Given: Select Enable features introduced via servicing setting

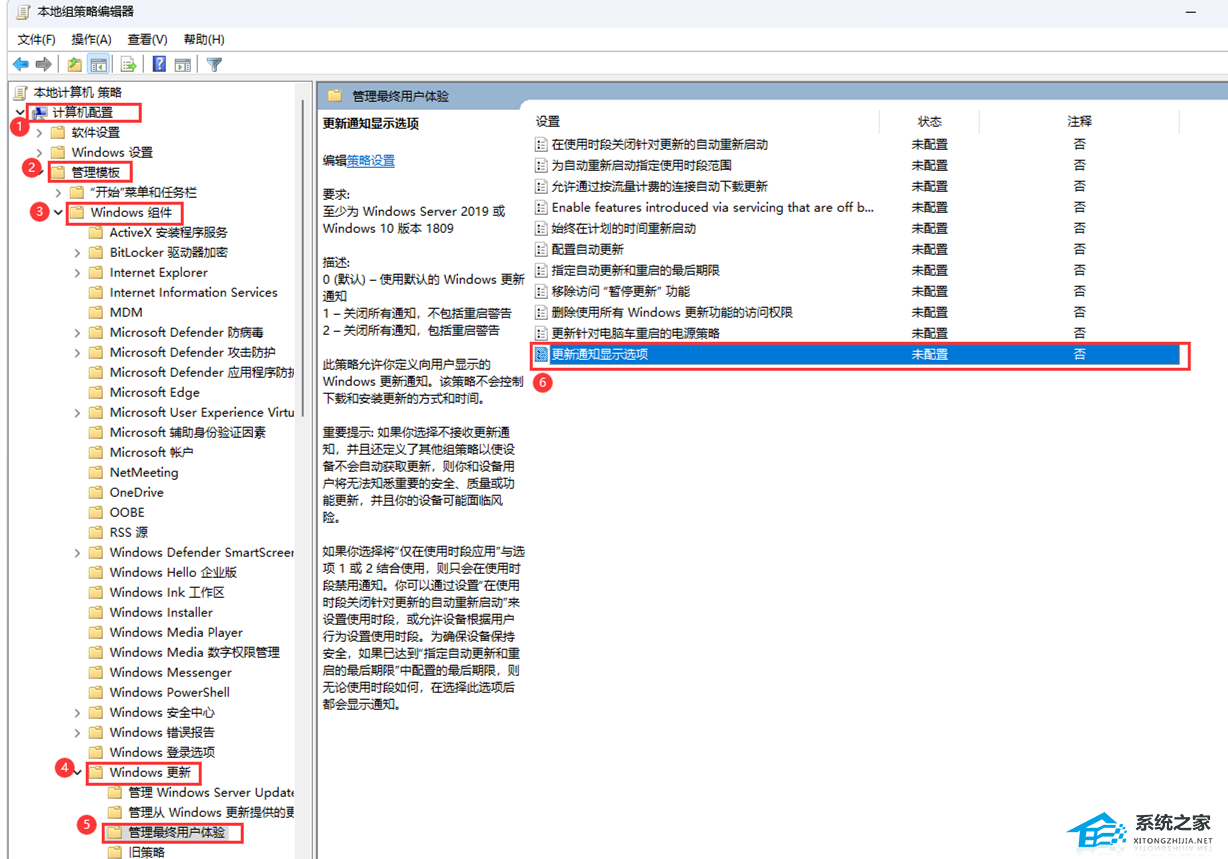Looking at the screenshot, I should 713,207.
